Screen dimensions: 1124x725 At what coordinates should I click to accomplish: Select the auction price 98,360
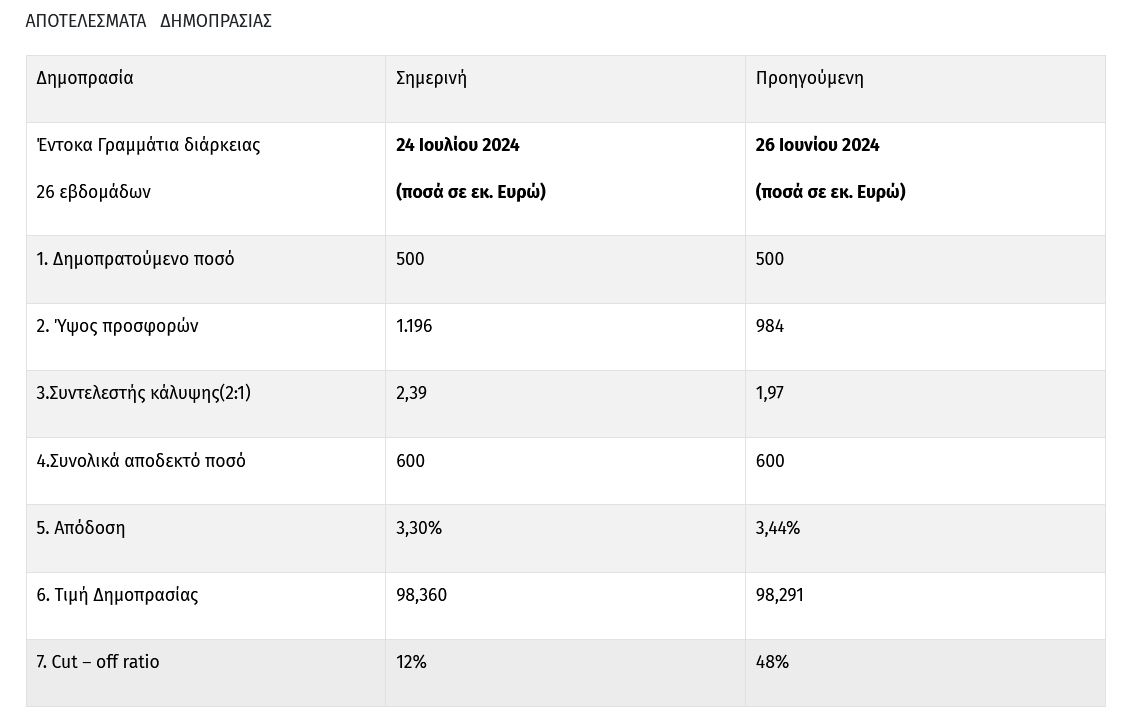point(421,595)
